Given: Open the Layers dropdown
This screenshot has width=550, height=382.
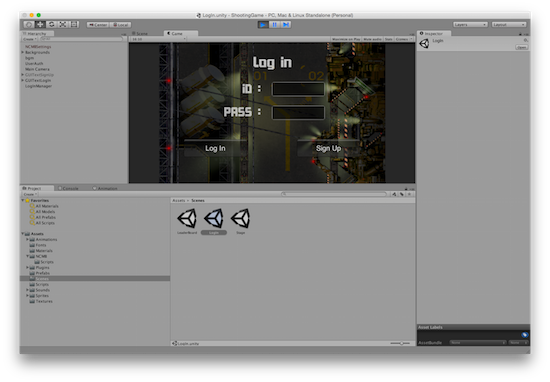Looking at the screenshot, I should [470, 25].
